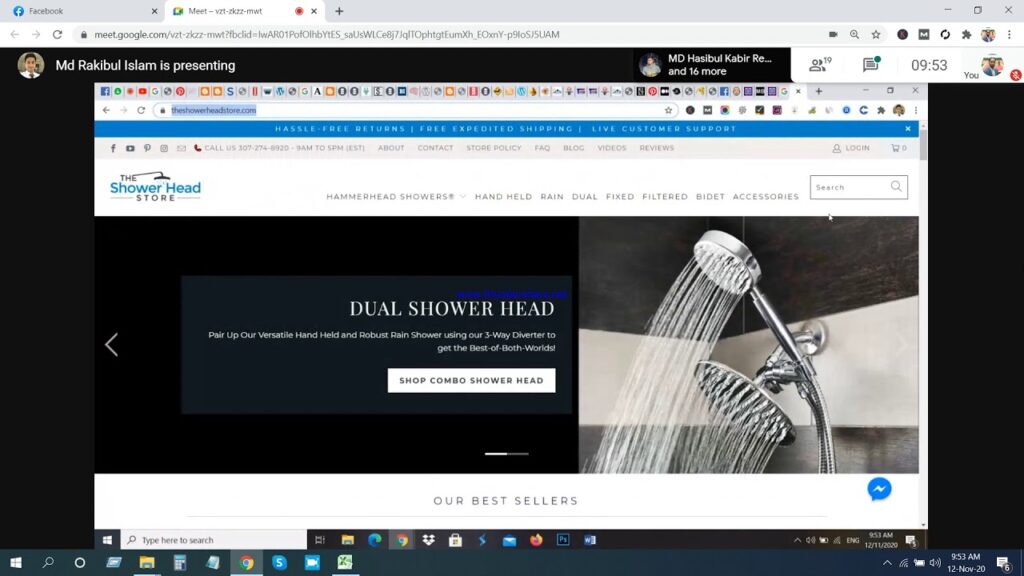Open the Meet chat icon
This screenshot has height=576, width=1024.
(x=871, y=65)
